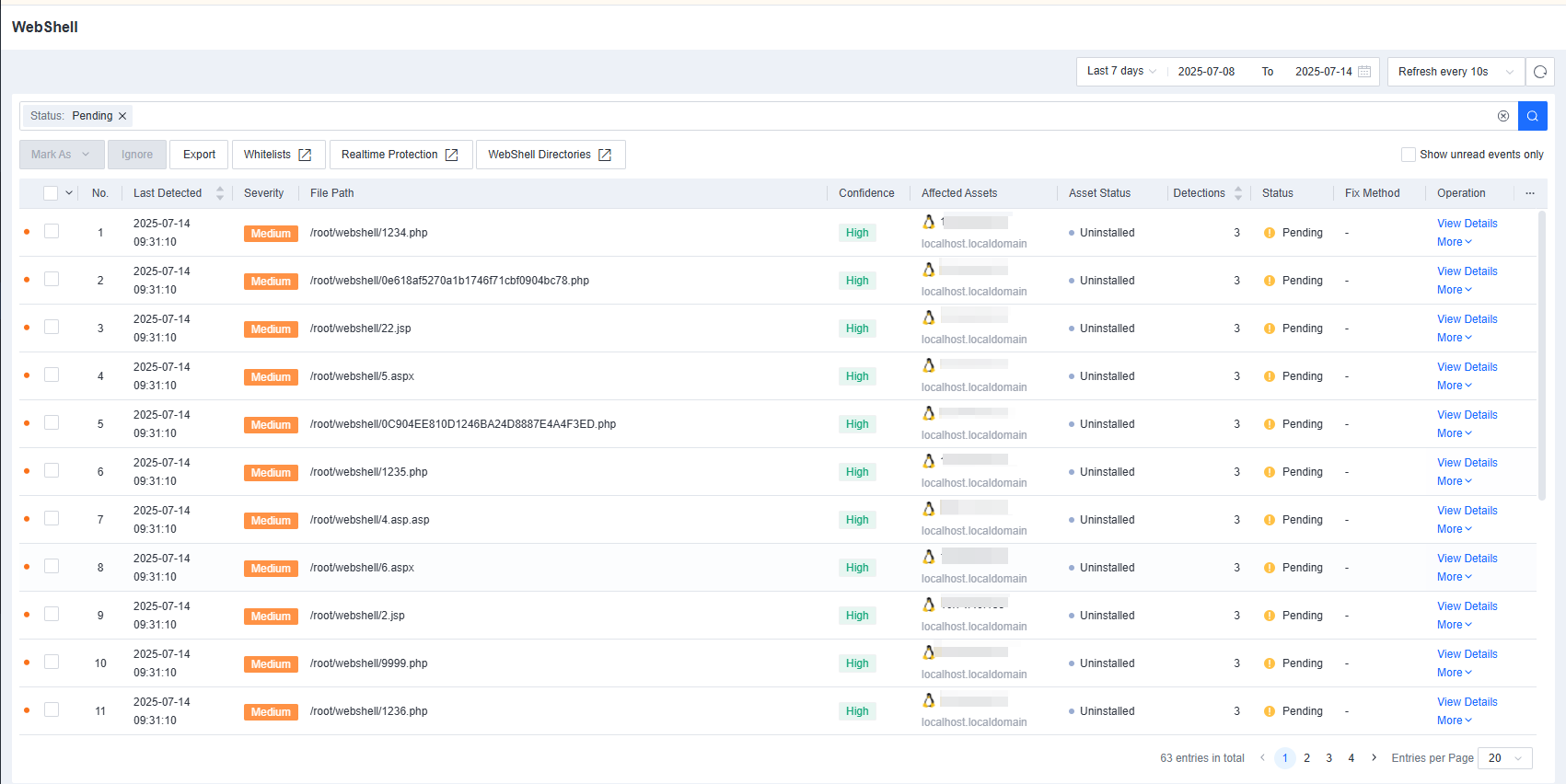1566x784 pixels.
Task: Click the manual refresh icon button
Action: 1539,72
